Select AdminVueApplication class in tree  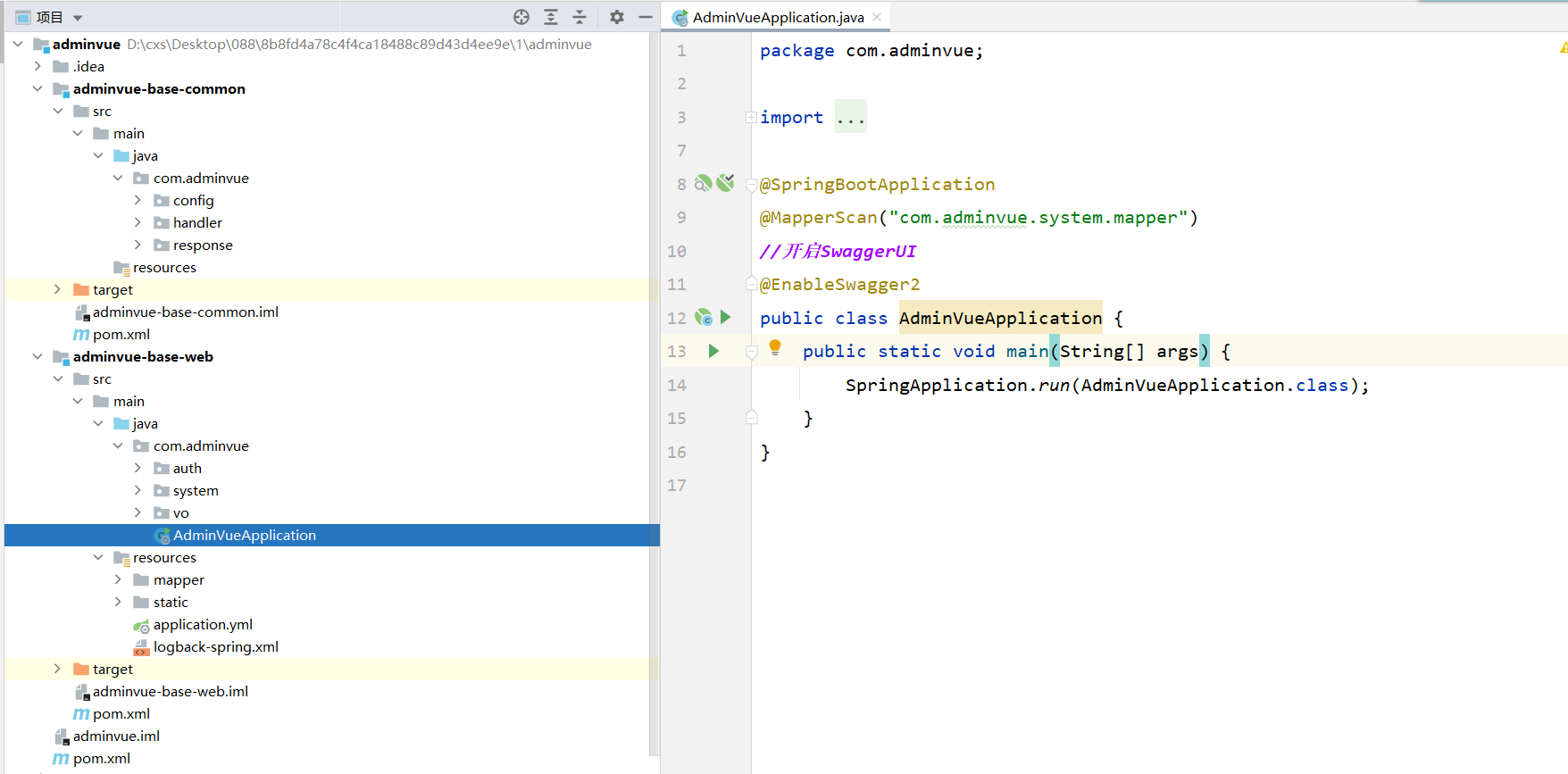click(x=332, y=535)
